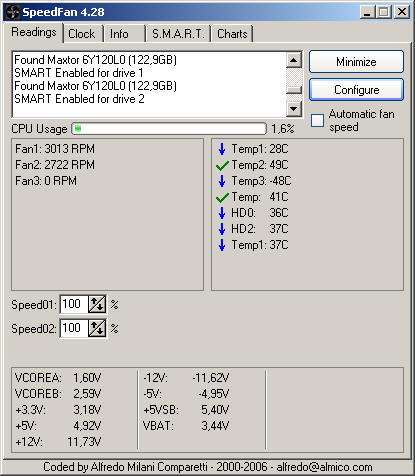Click the blue down arrow beside Temp3: -48C
This screenshot has height=476, width=415.
click(x=222, y=181)
